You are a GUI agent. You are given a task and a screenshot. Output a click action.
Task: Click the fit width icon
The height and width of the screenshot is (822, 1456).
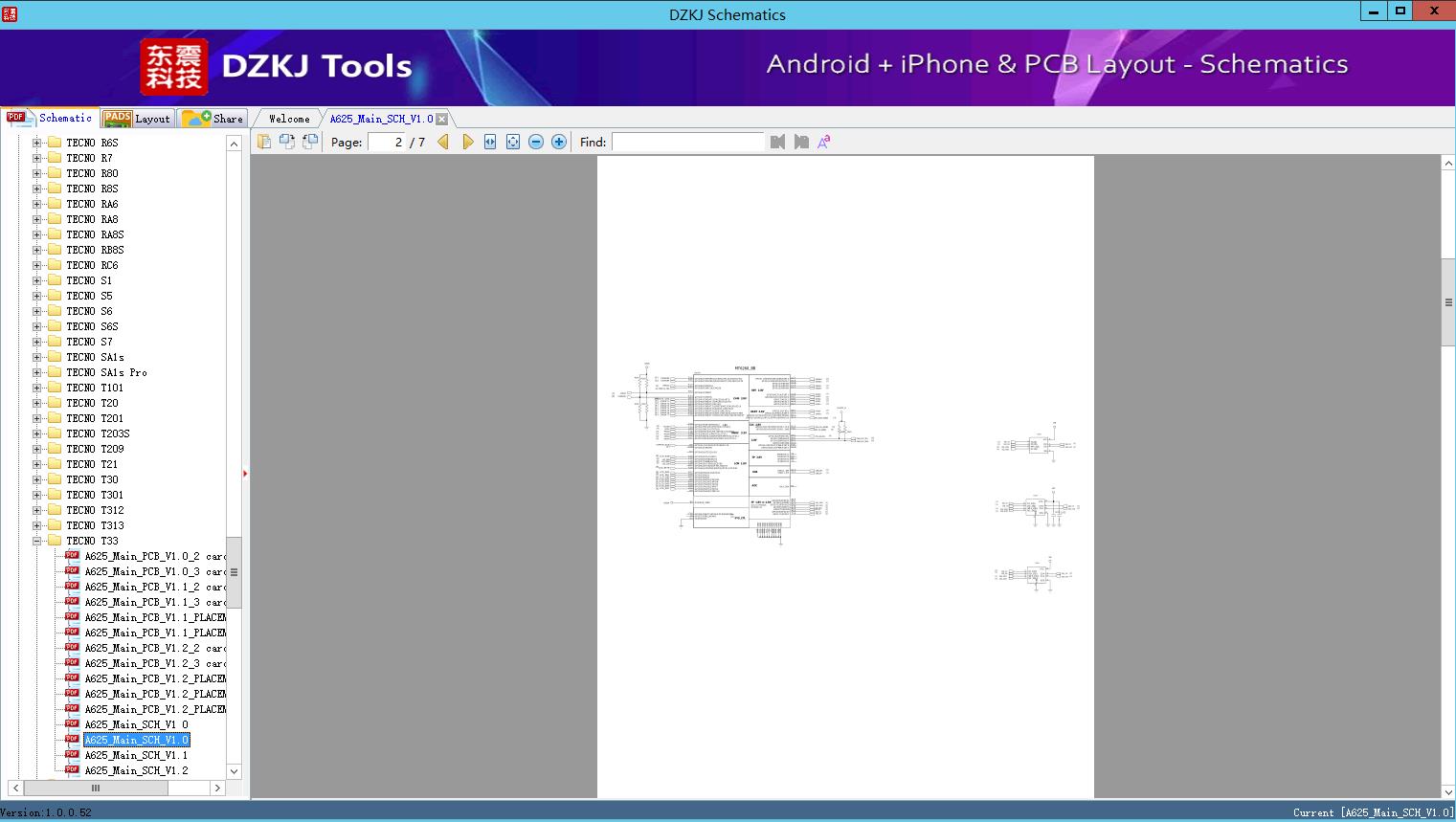[x=490, y=142]
